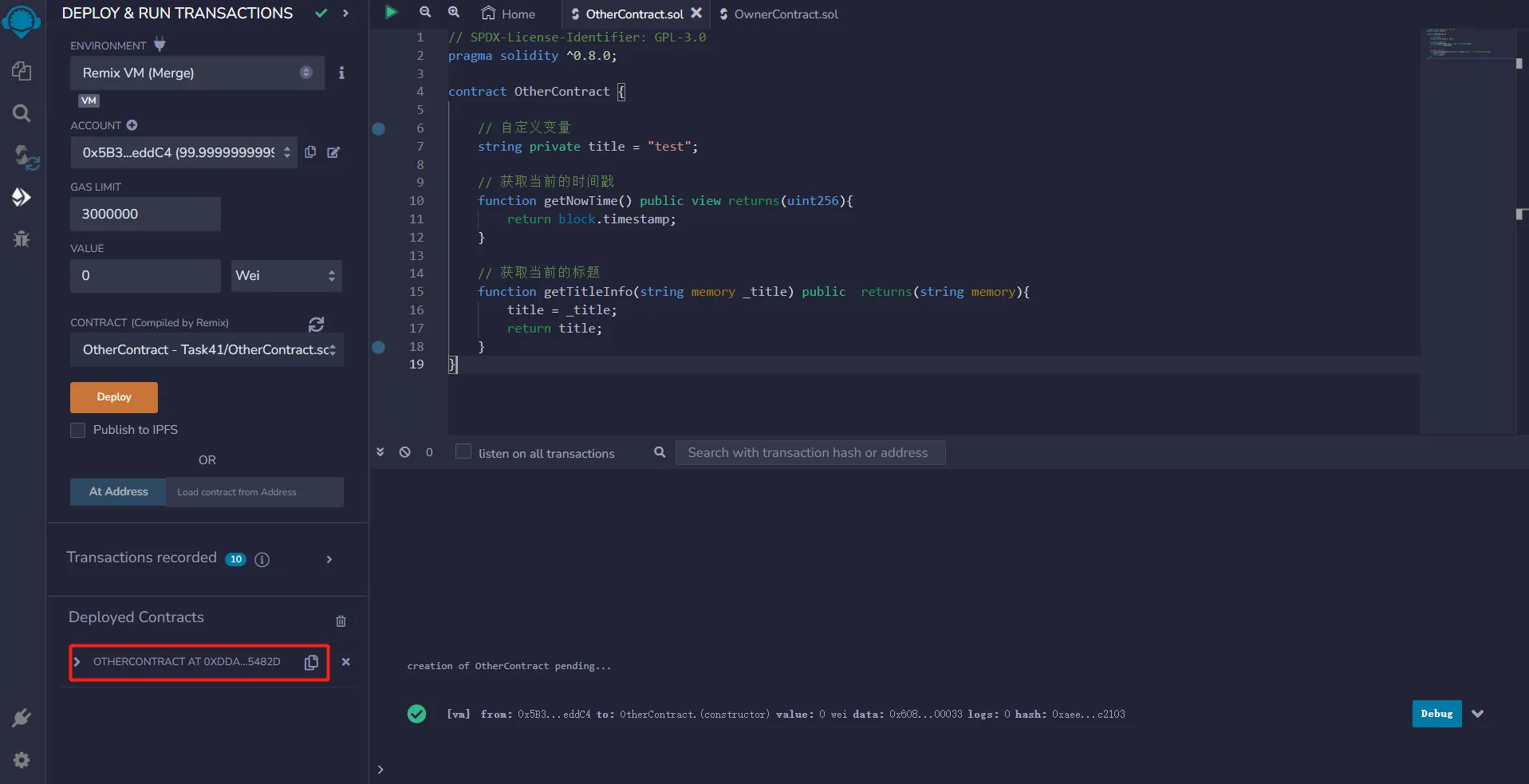Click the terminal command prompt
This screenshot has width=1529, height=784.
pos(380,770)
